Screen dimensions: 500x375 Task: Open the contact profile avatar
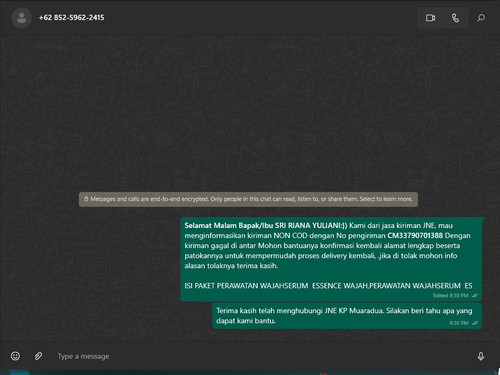coord(22,18)
